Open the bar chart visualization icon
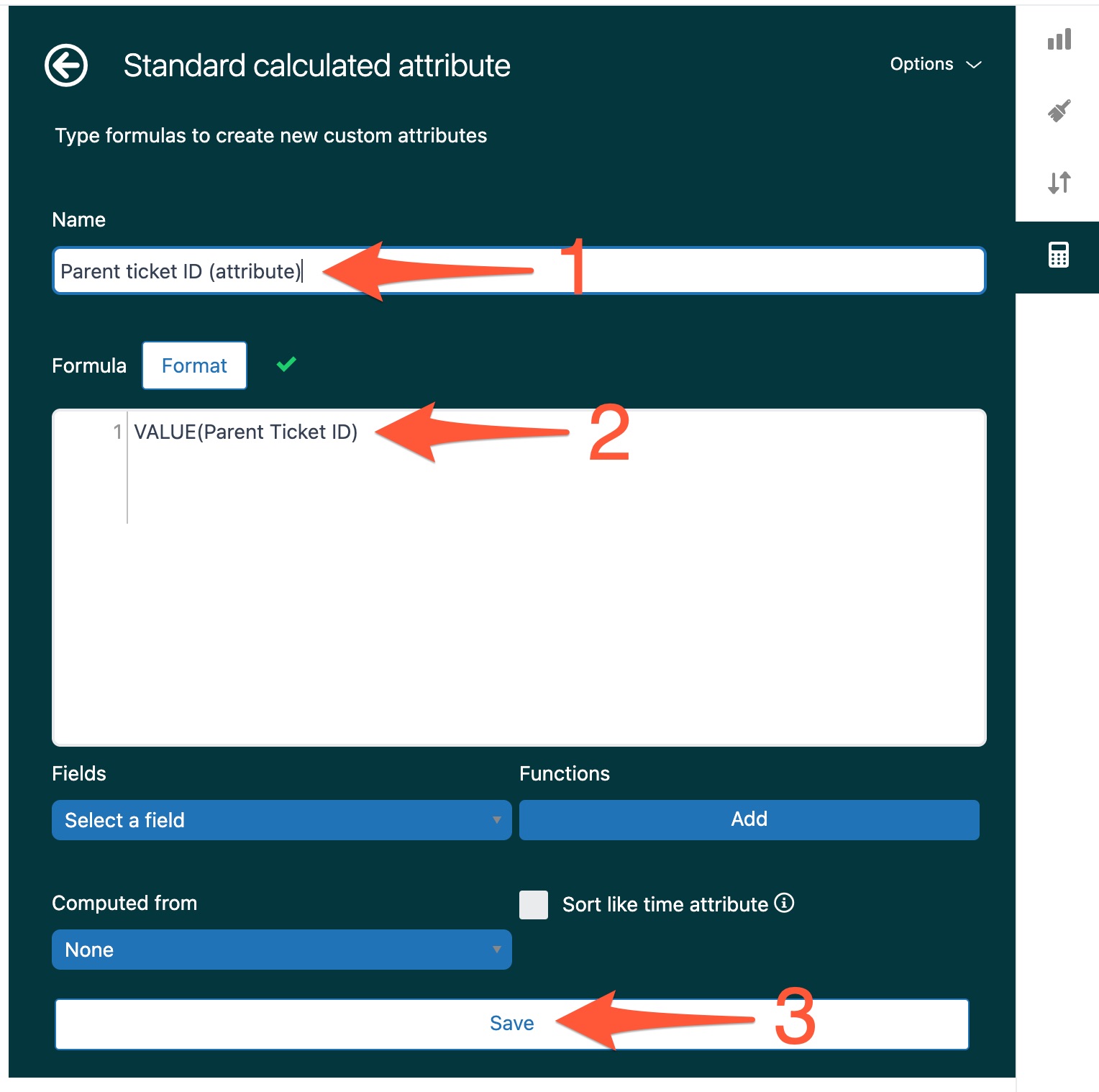 (1059, 40)
